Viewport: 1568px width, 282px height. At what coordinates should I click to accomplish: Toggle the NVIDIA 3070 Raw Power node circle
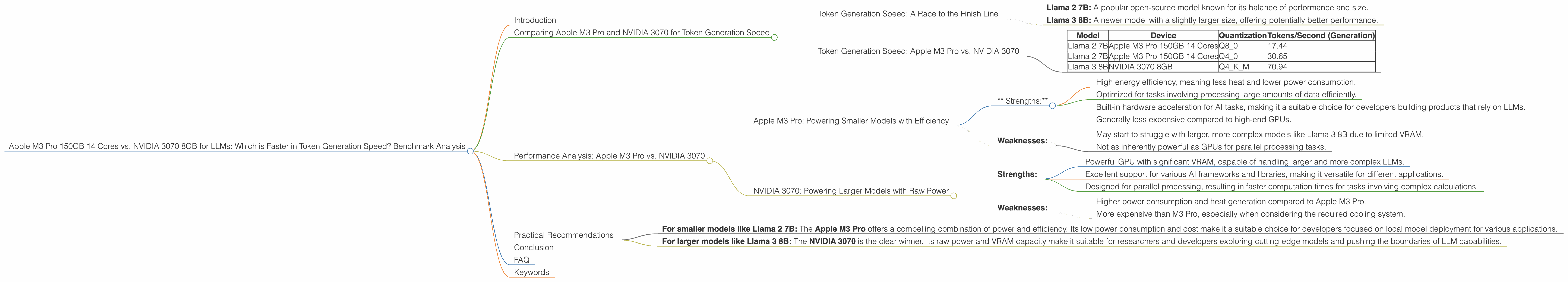click(x=953, y=195)
